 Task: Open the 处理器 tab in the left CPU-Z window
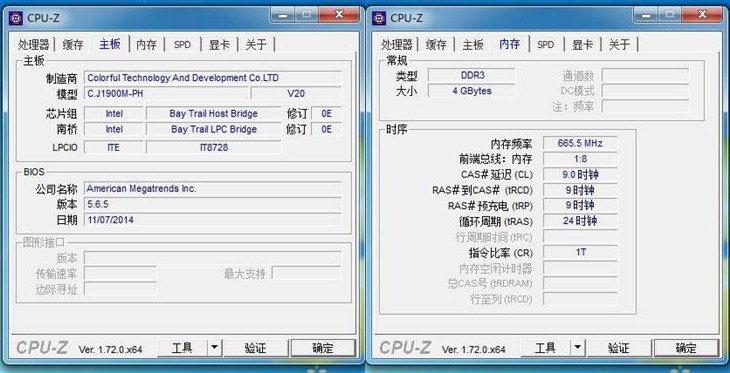pyautogui.click(x=34, y=45)
